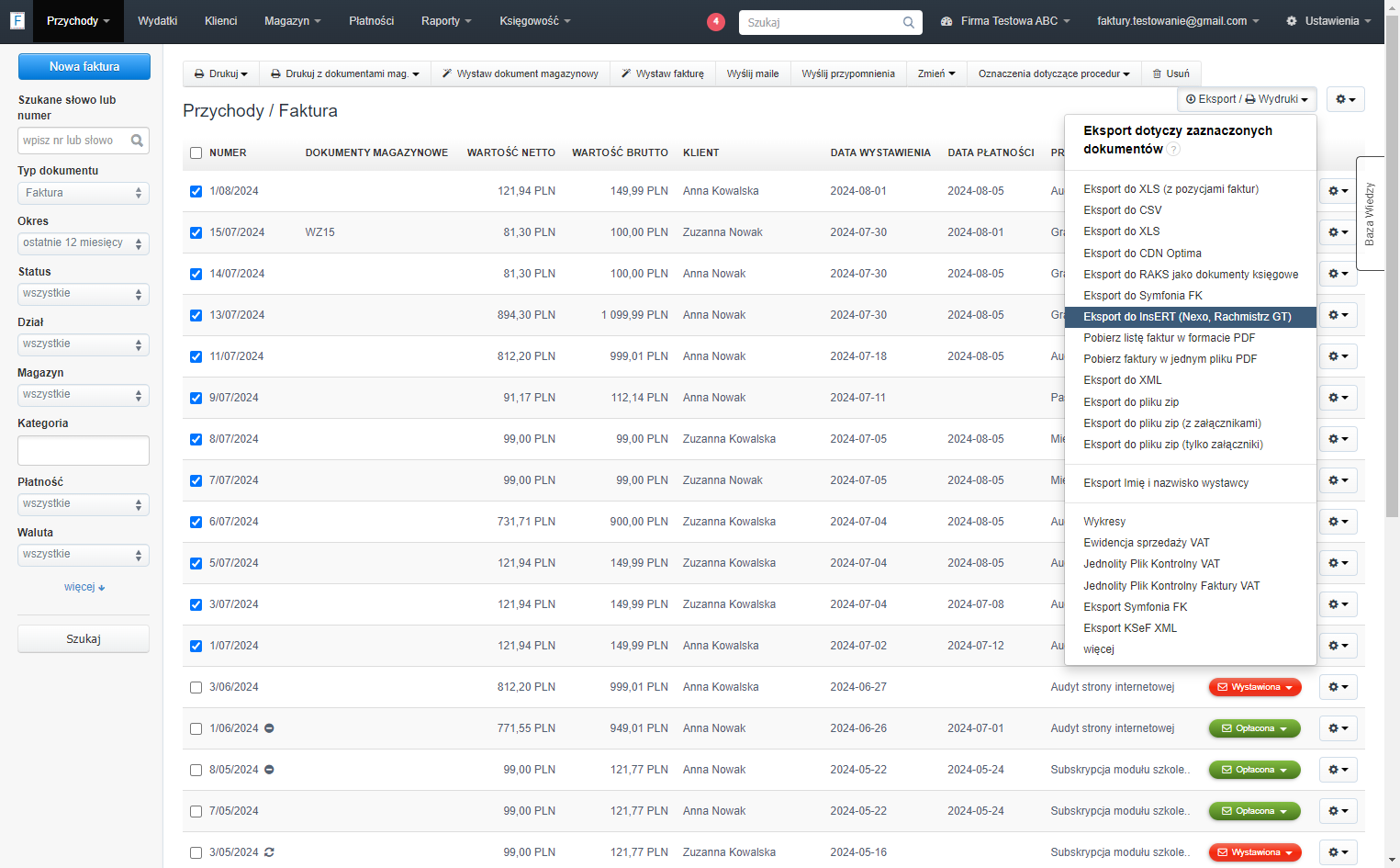This screenshot has height=868, width=1400.
Task: Click the więcej link under sidebar filters
Action: [x=84, y=587]
